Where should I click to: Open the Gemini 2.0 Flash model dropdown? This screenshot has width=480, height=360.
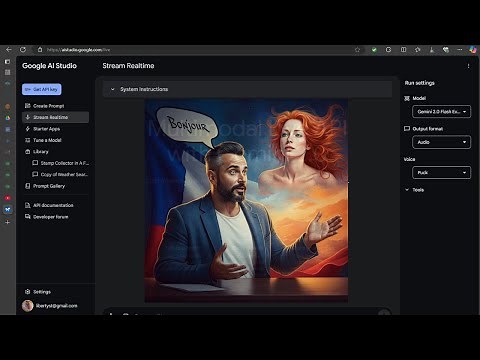coord(441,112)
